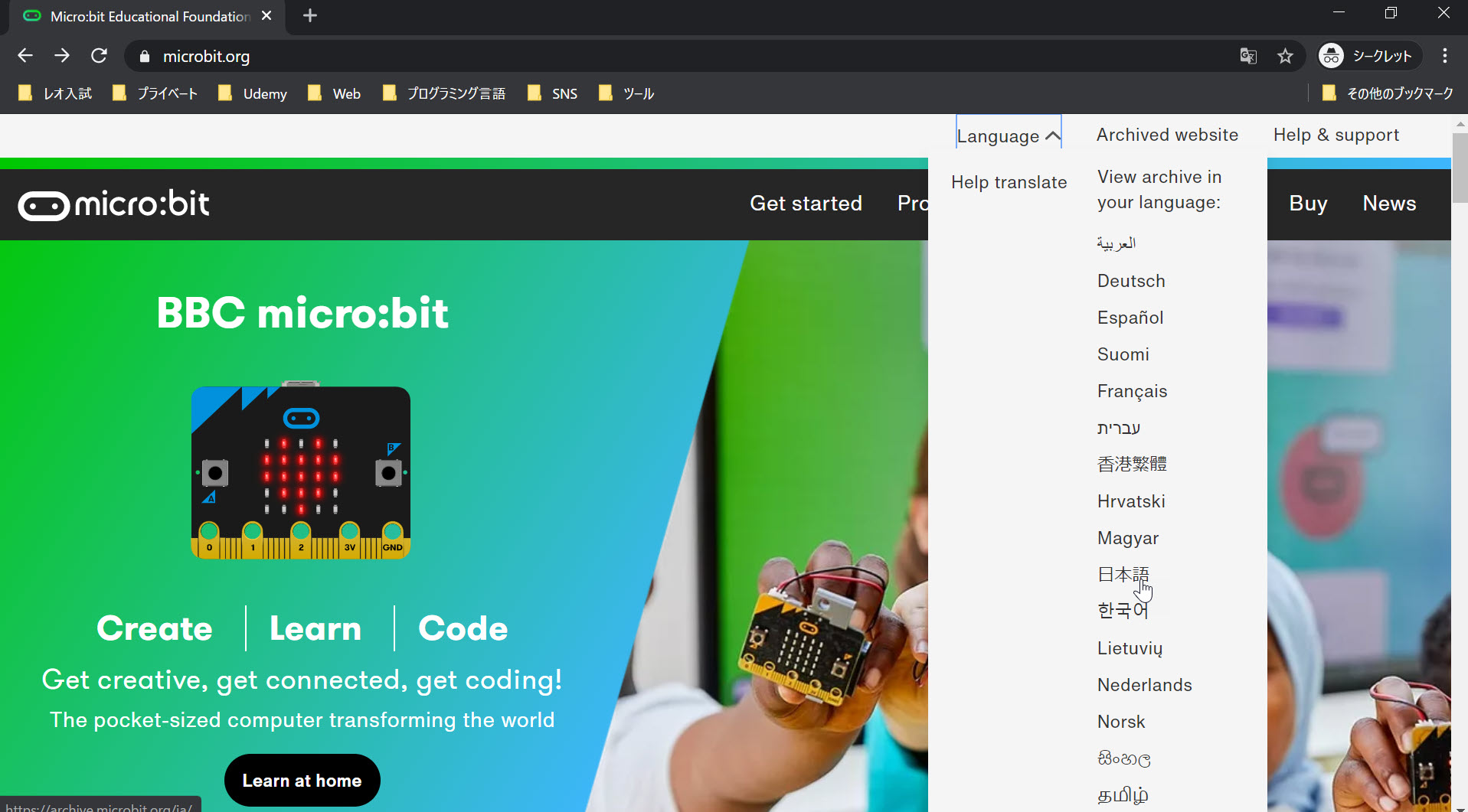Image resolution: width=1468 pixels, height=812 pixels.
Task: Open Buy nav item
Action: click(x=1308, y=204)
